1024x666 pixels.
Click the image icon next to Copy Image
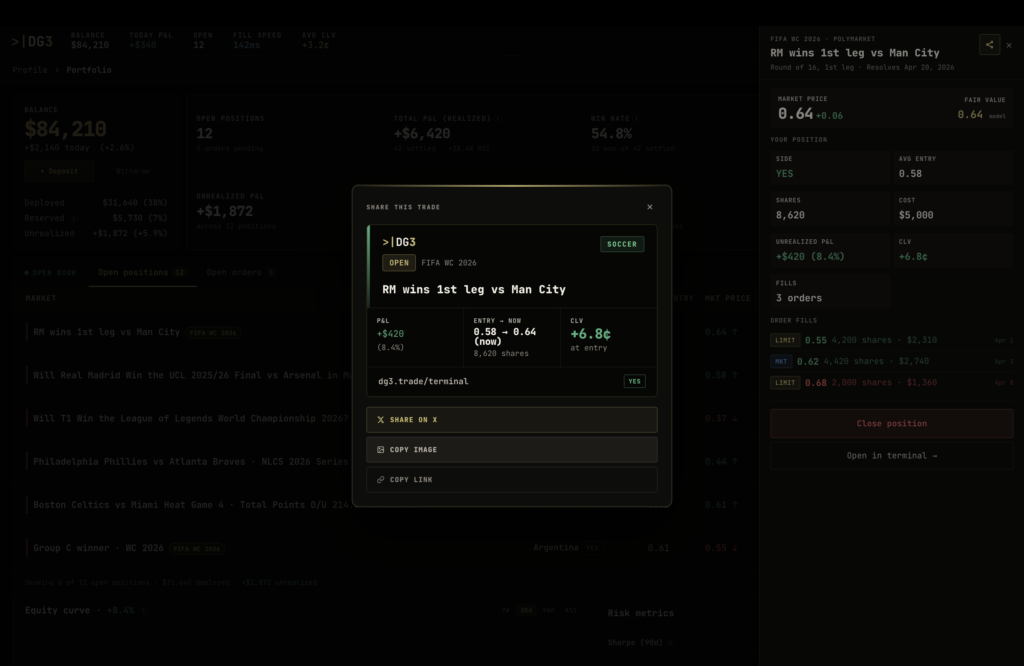(381, 450)
